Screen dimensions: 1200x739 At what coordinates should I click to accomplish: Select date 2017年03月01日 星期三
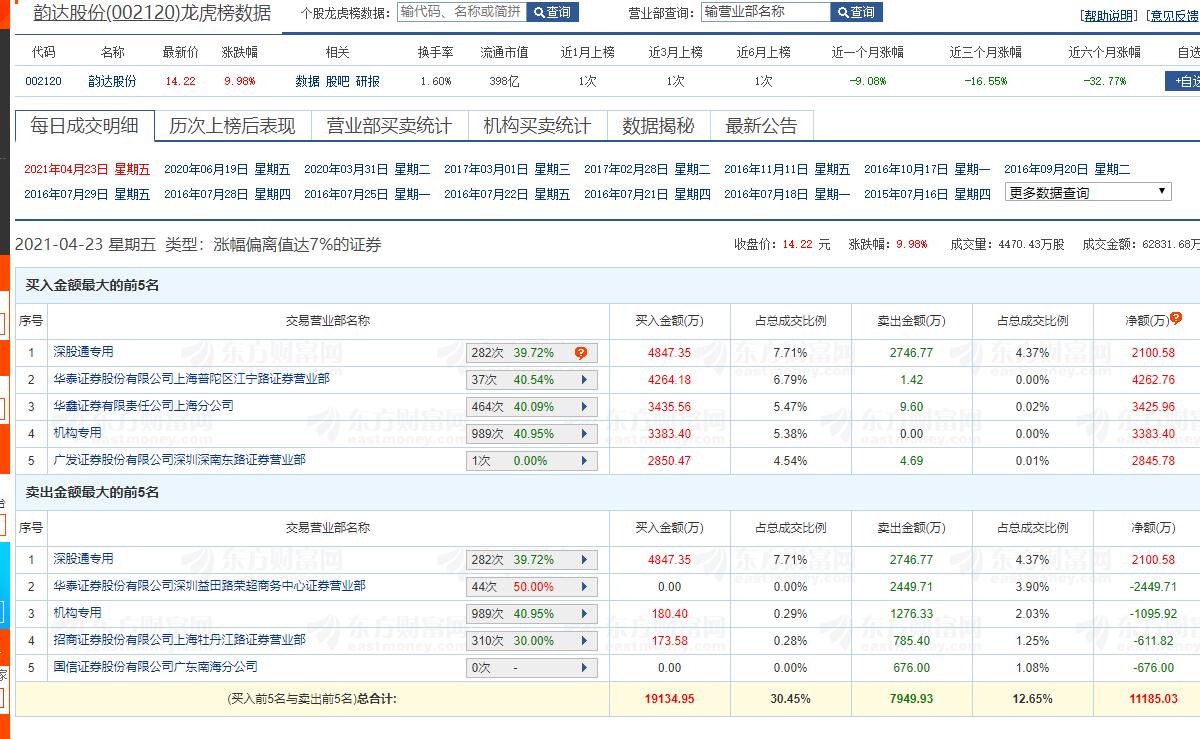[x=507, y=169]
